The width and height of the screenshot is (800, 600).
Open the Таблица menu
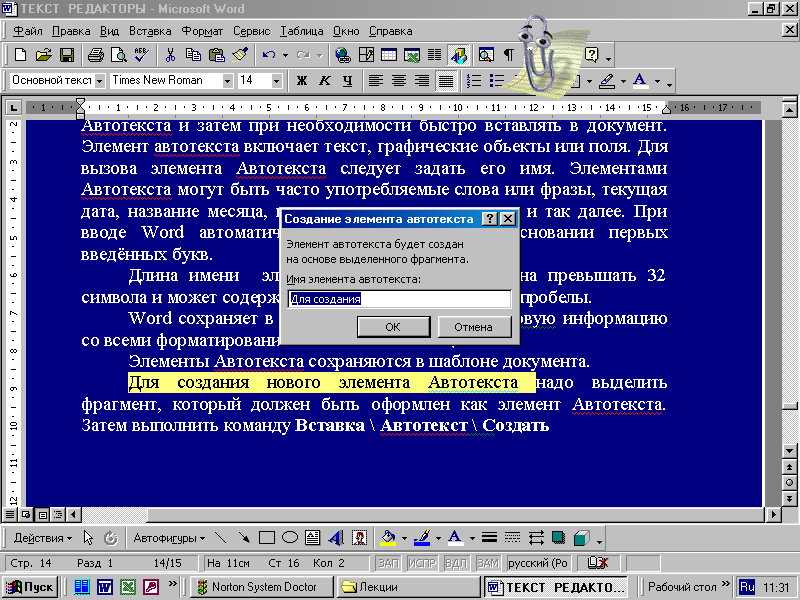coord(302,31)
